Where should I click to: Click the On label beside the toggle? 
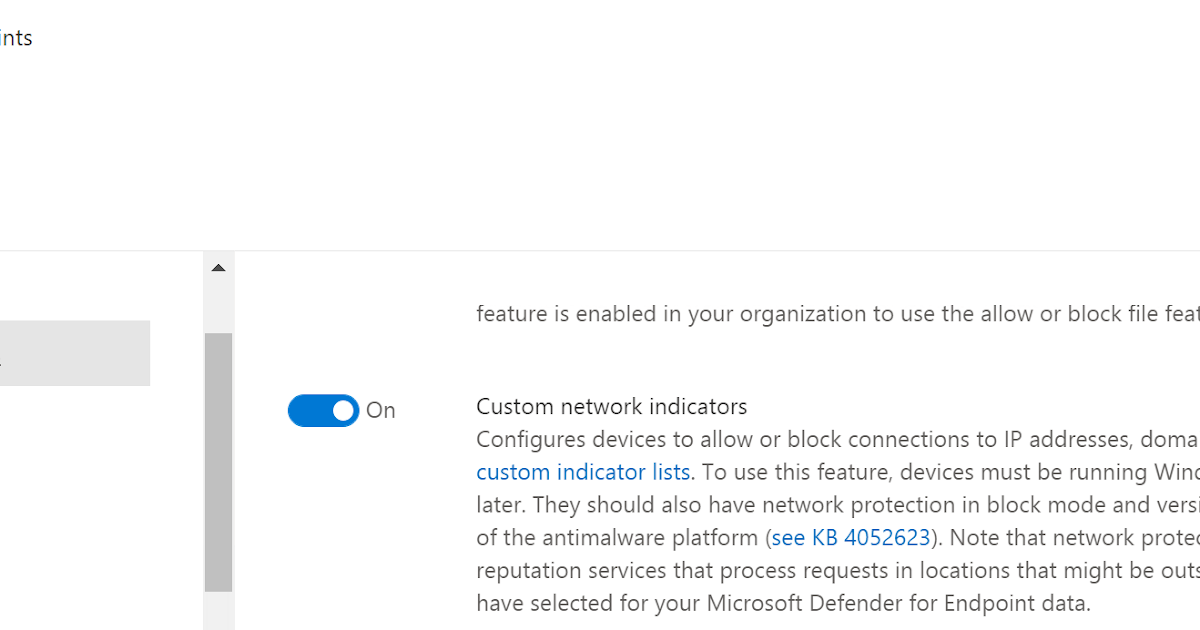point(381,410)
